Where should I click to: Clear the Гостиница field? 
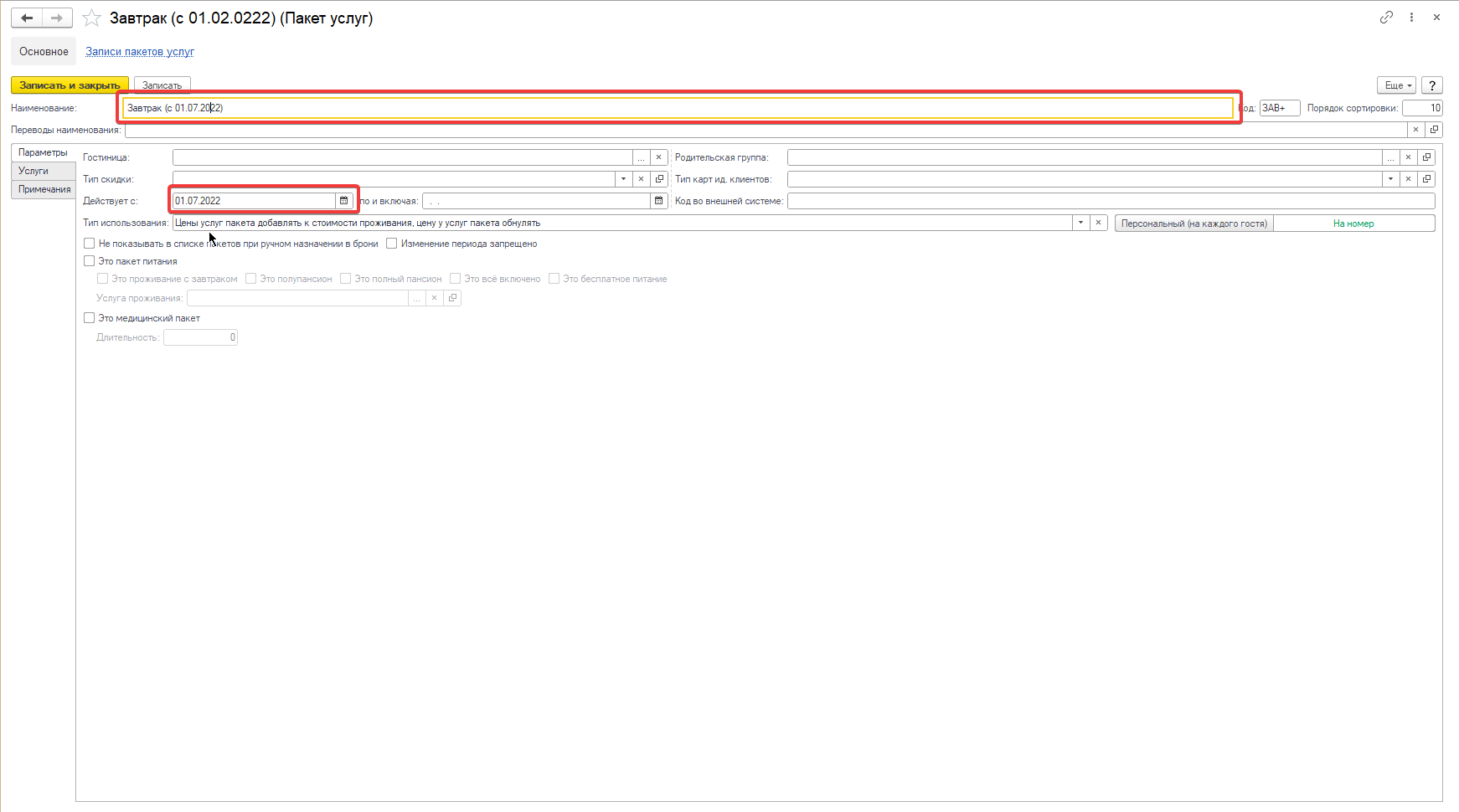pyautogui.click(x=659, y=157)
